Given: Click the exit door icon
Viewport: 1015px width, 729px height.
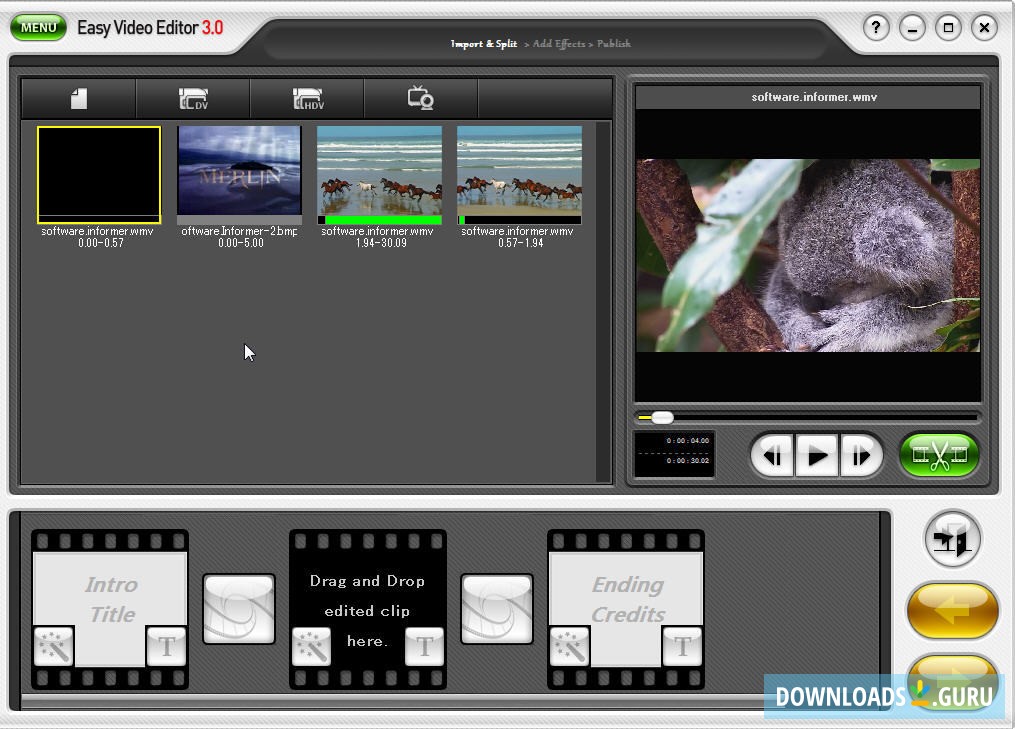Looking at the screenshot, I should (x=952, y=540).
